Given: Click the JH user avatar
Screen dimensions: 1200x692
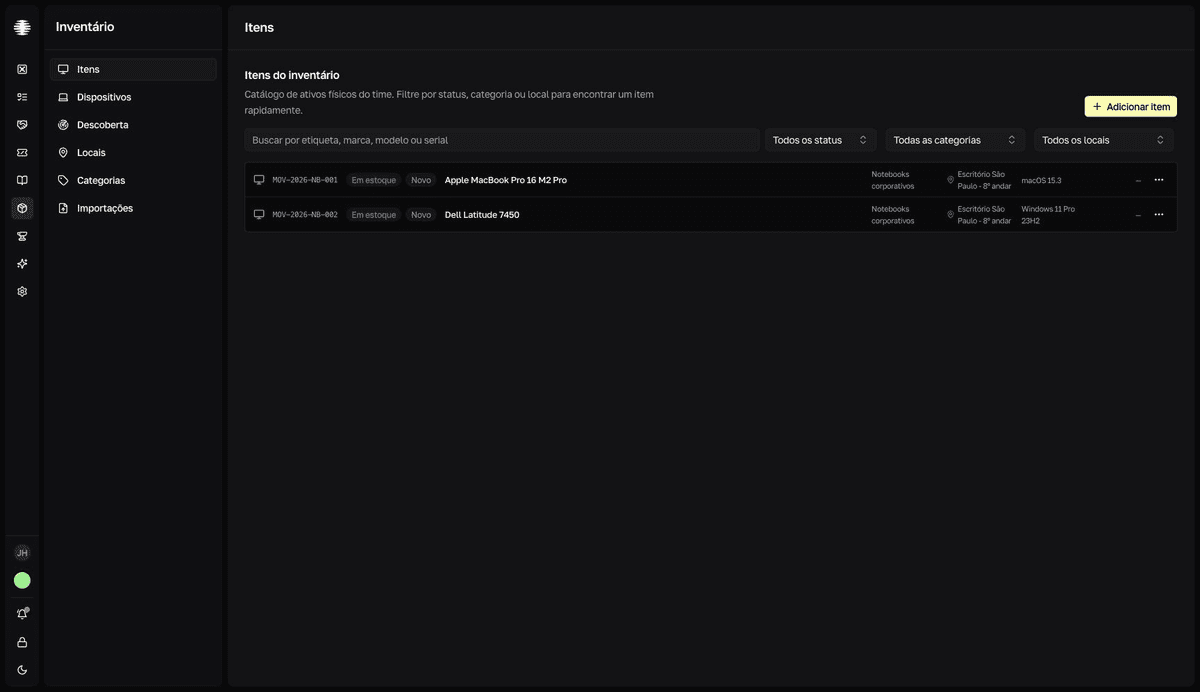Looking at the screenshot, I should coord(22,553).
